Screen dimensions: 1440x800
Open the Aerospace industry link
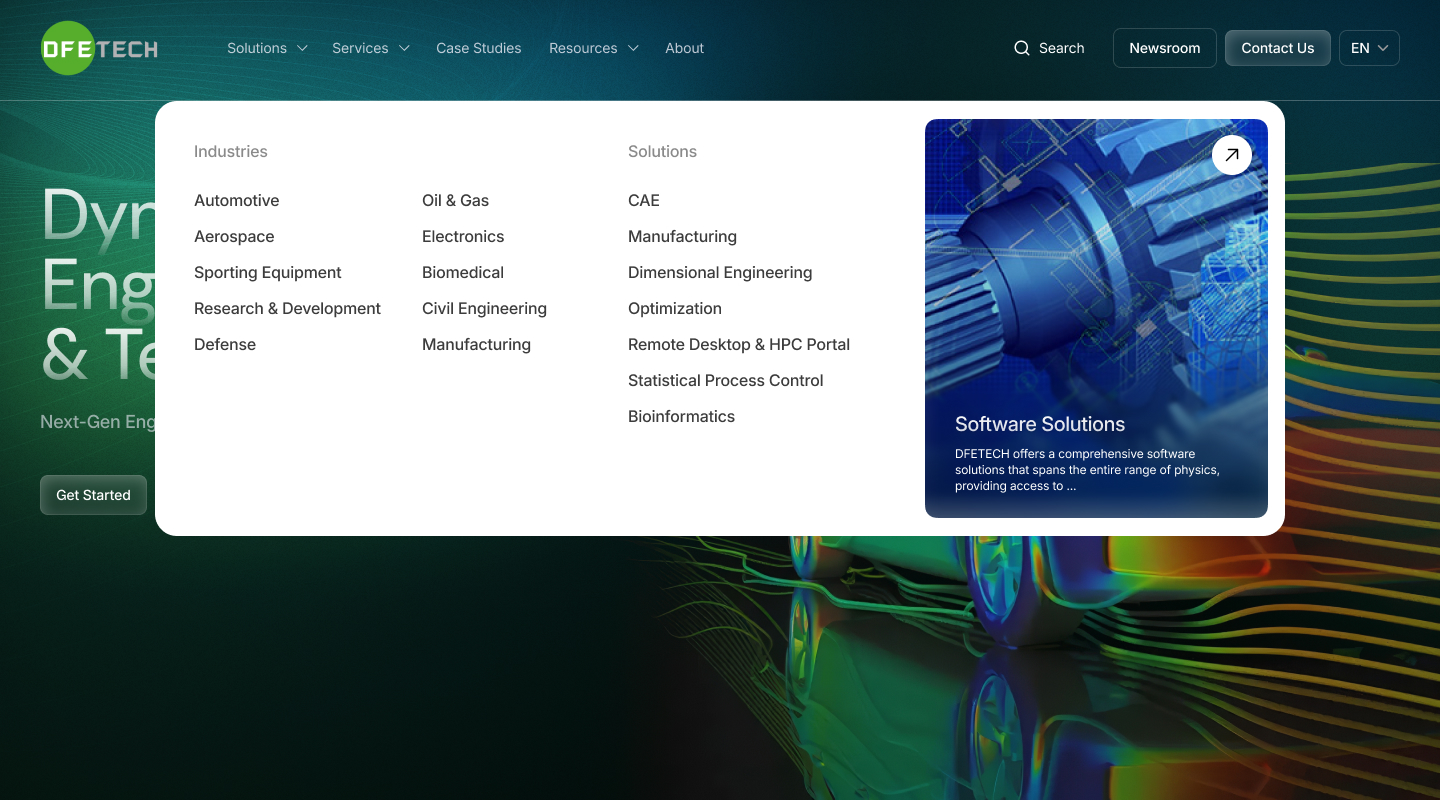tap(234, 236)
